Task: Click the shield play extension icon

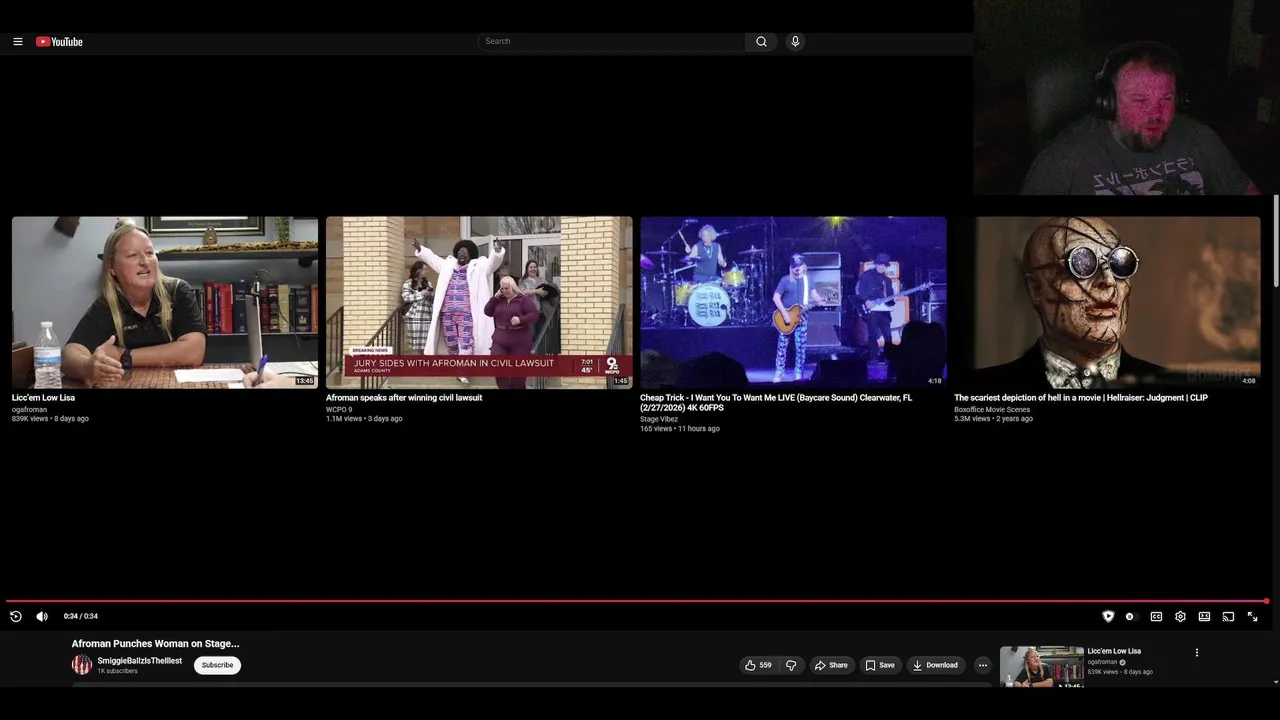Action: click(1108, 617)
